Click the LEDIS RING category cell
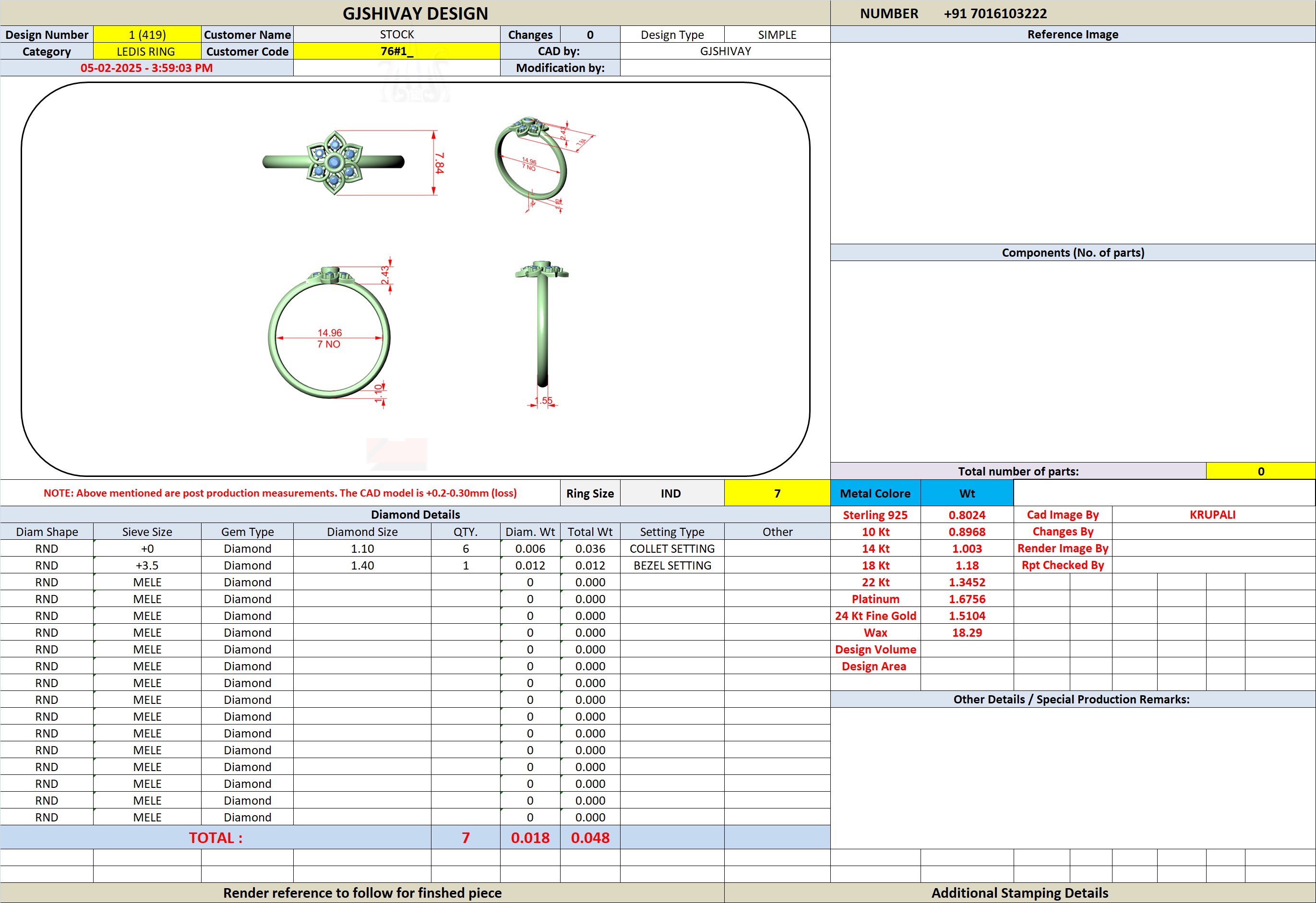Image resolution: width=1316 pixels, height=903 pixels. click(147, 51)
